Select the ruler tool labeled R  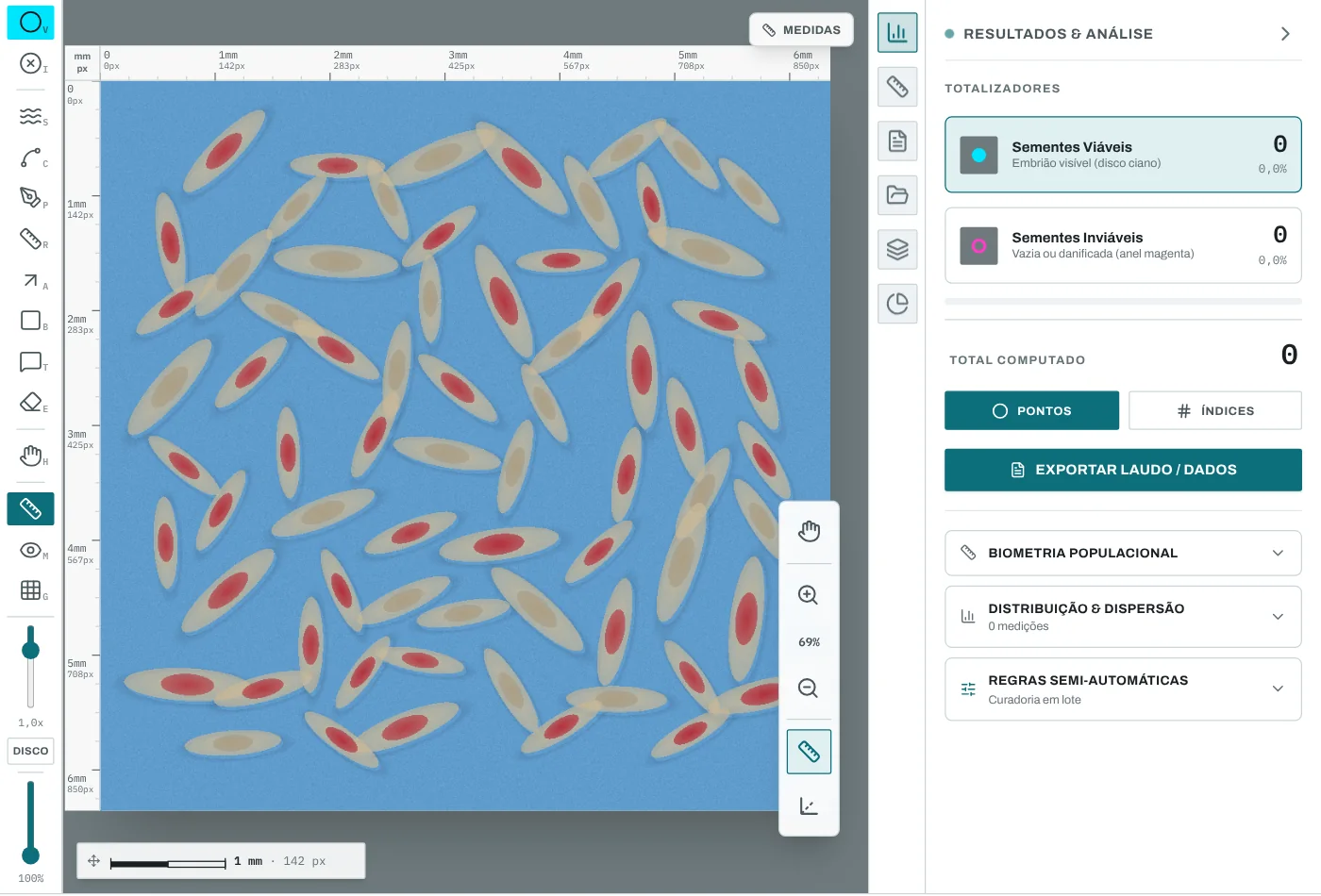[x=31, y=239]
